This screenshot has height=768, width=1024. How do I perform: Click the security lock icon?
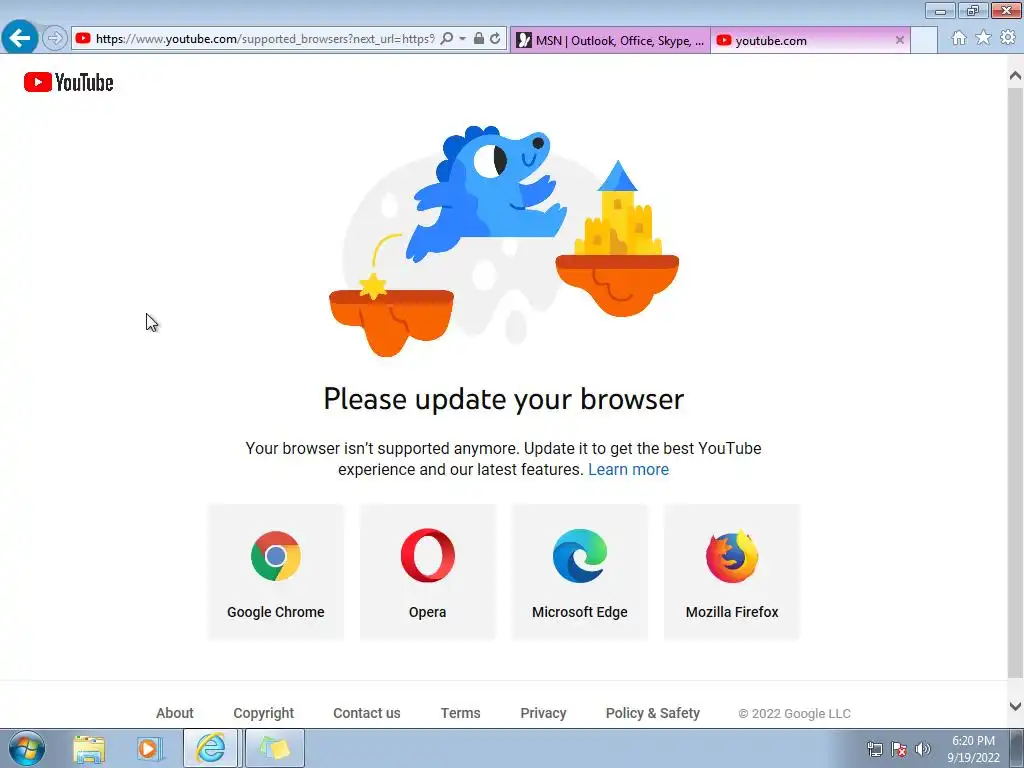(x=479, y=39)
